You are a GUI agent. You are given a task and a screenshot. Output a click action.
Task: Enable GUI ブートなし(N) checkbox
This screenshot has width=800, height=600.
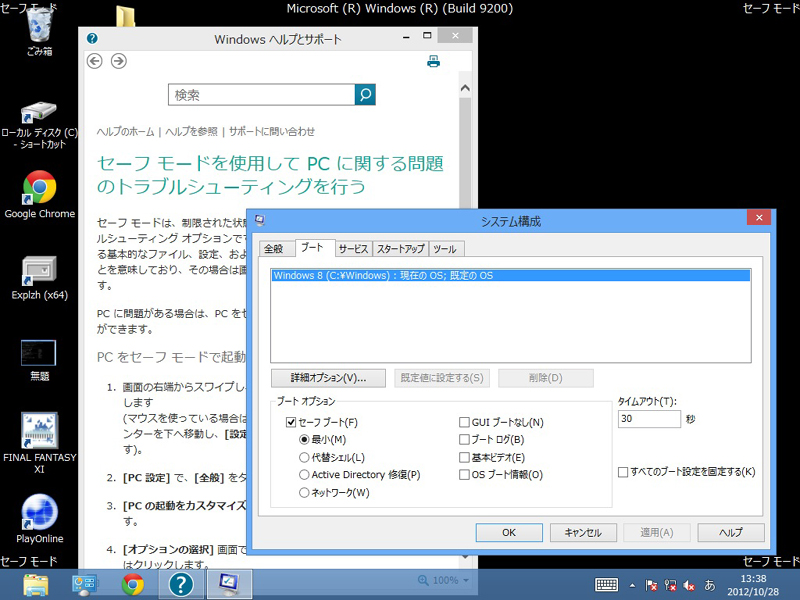click(x=464, y=422)
